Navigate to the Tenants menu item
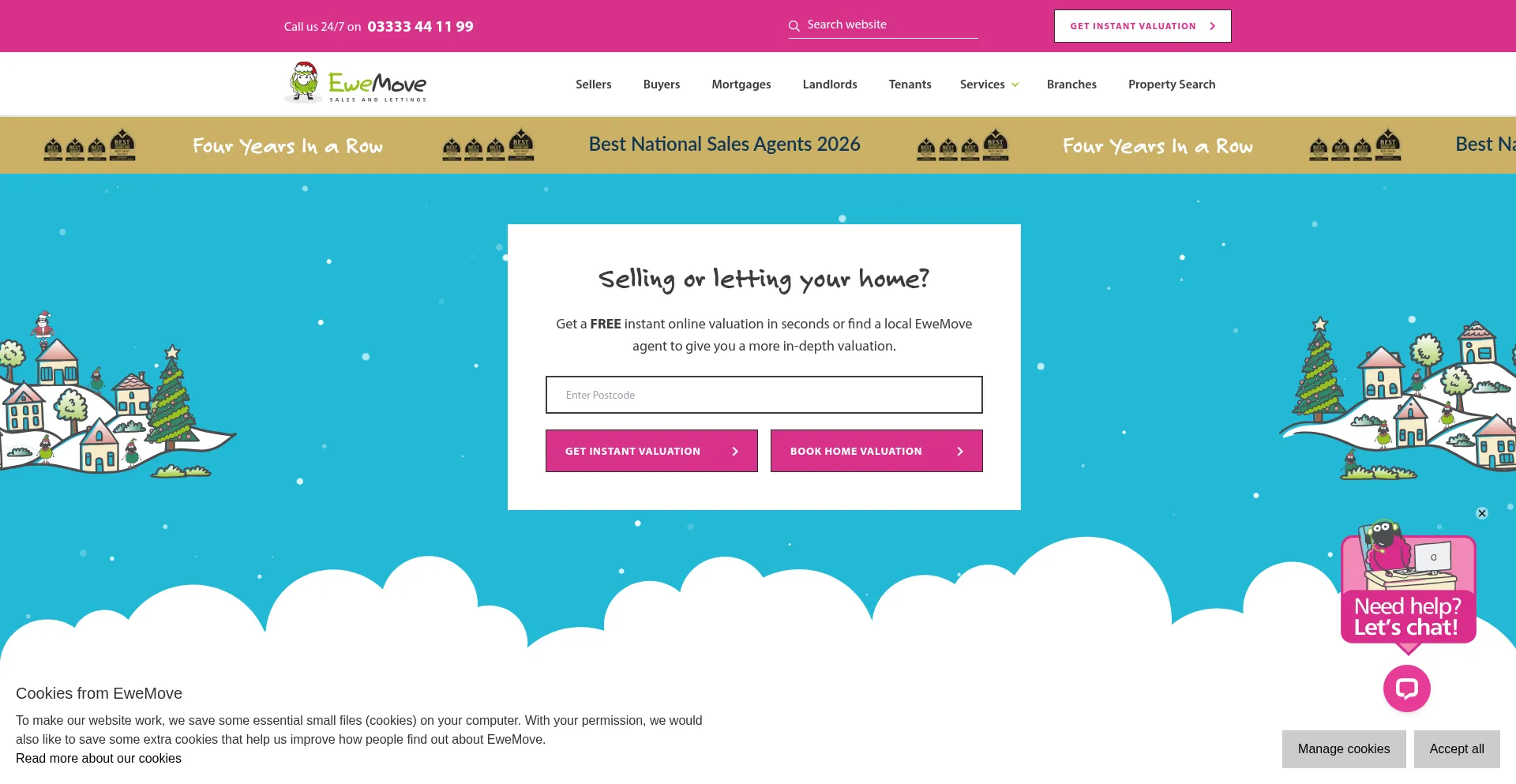1516x784 pixels. (x=910, y=84)
